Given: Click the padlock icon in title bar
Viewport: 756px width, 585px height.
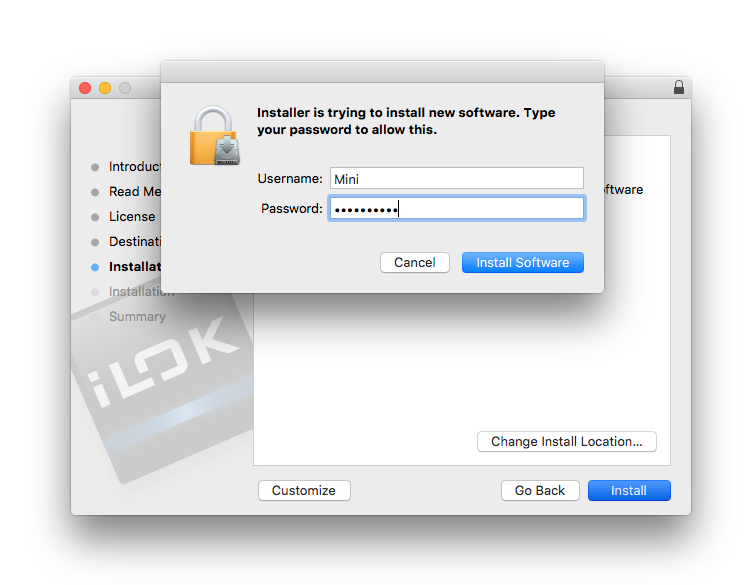Looking at the screenshot, I should coord(679,87).
